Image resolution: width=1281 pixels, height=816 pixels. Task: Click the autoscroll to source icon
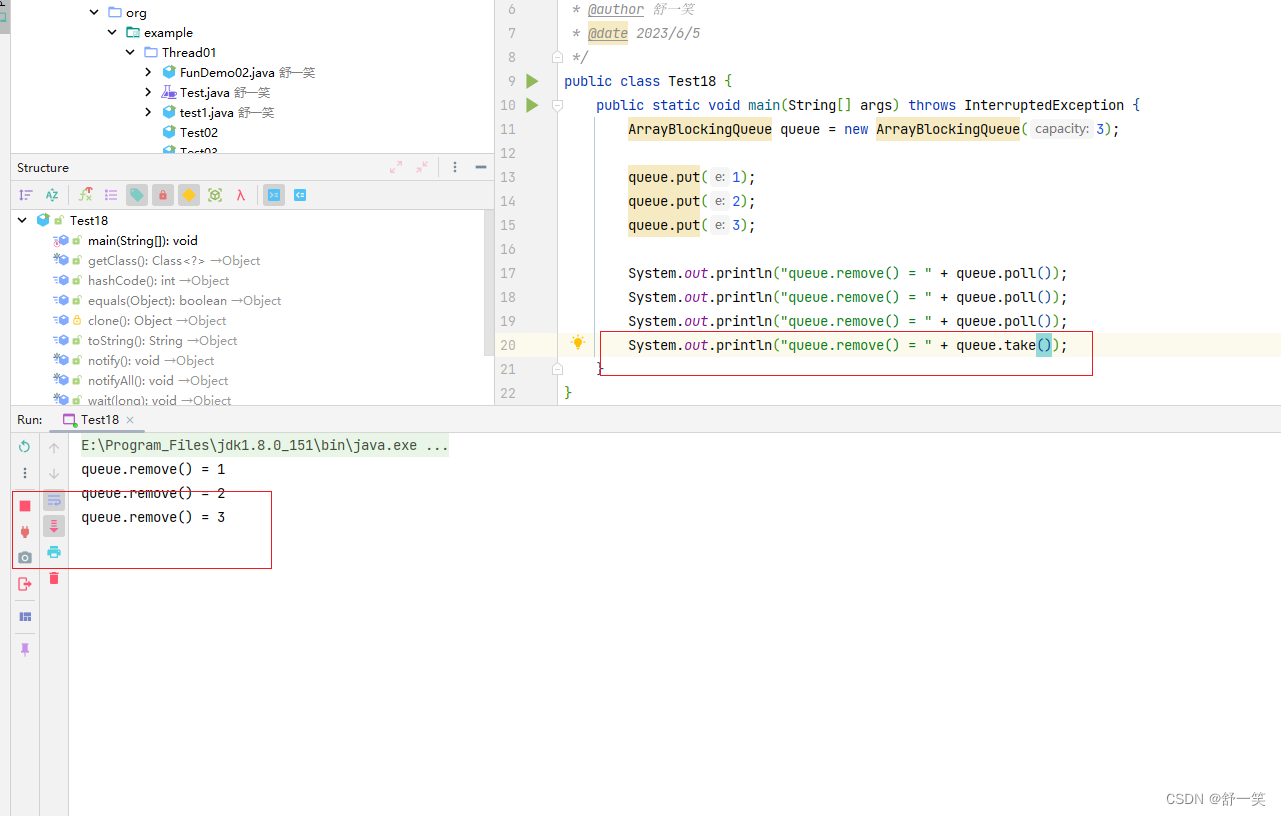coord(274,195)
